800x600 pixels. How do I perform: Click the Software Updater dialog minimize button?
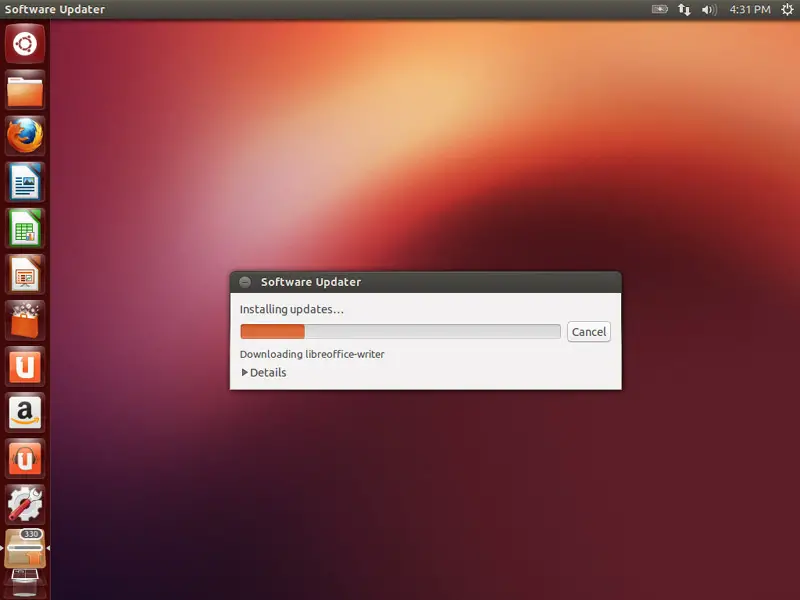click(x=245, y=282)
